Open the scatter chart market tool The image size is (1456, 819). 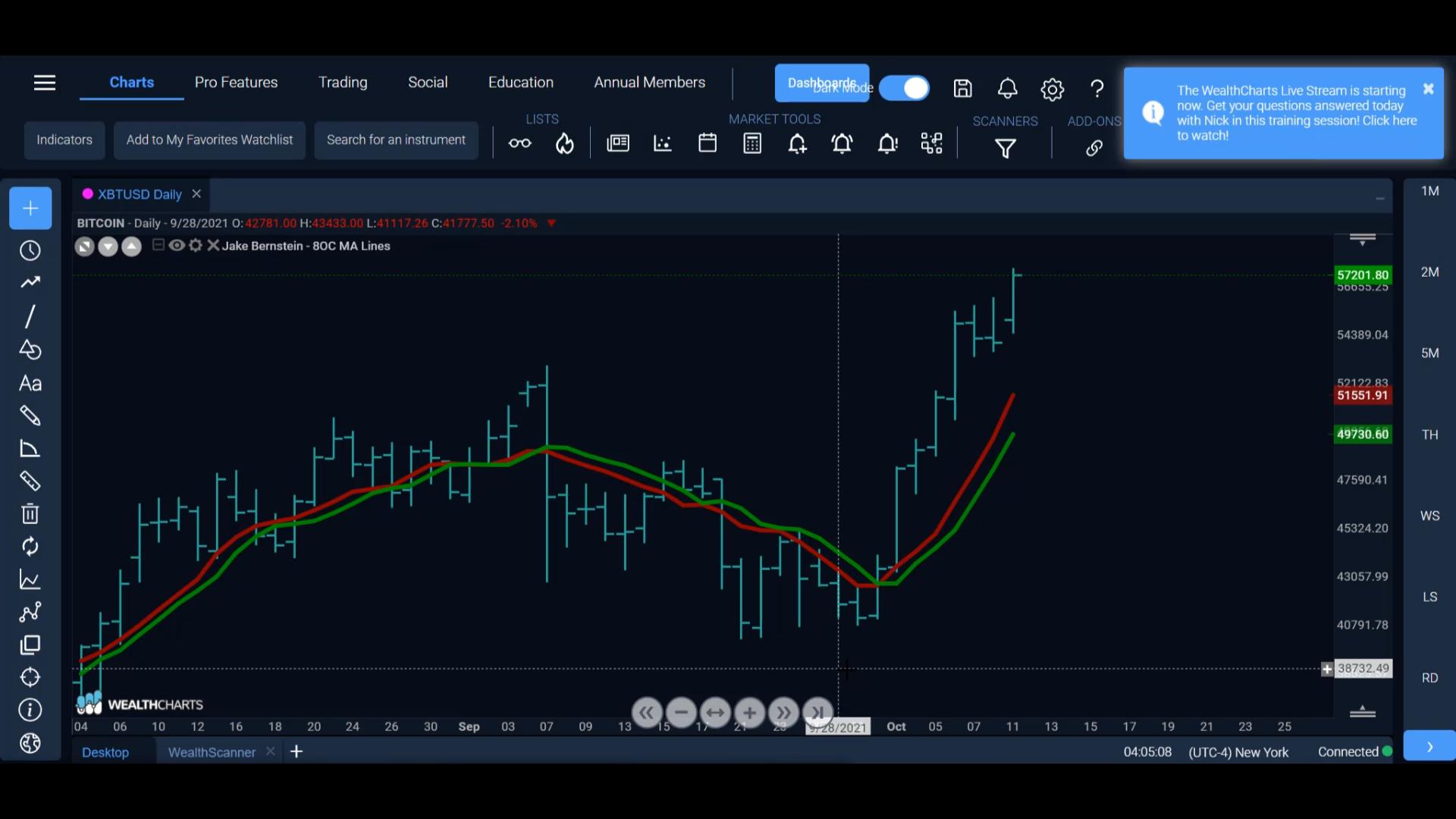[663, 143]
